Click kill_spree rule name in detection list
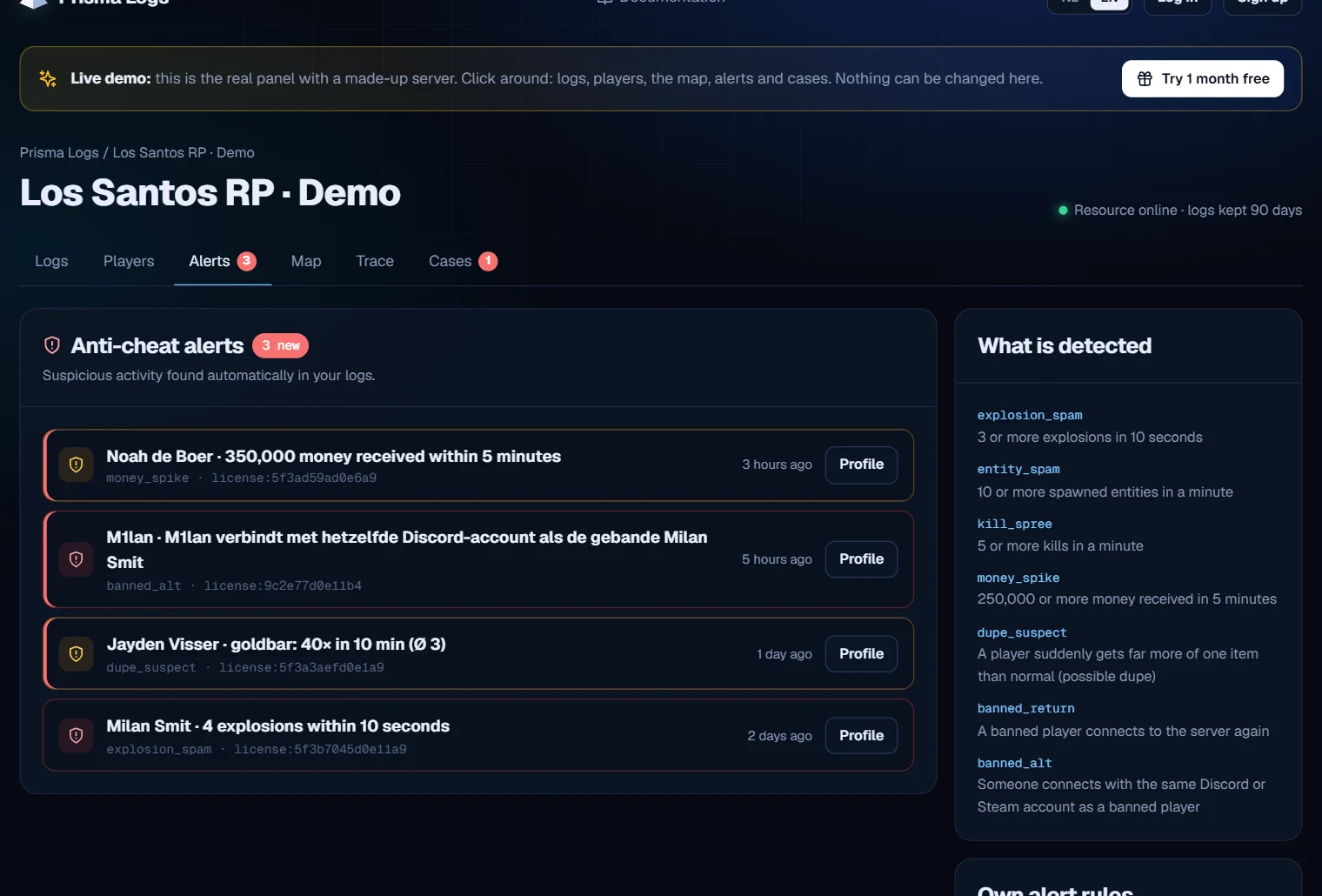This screenshot has width=1322, height=896. click(1014, 525)
